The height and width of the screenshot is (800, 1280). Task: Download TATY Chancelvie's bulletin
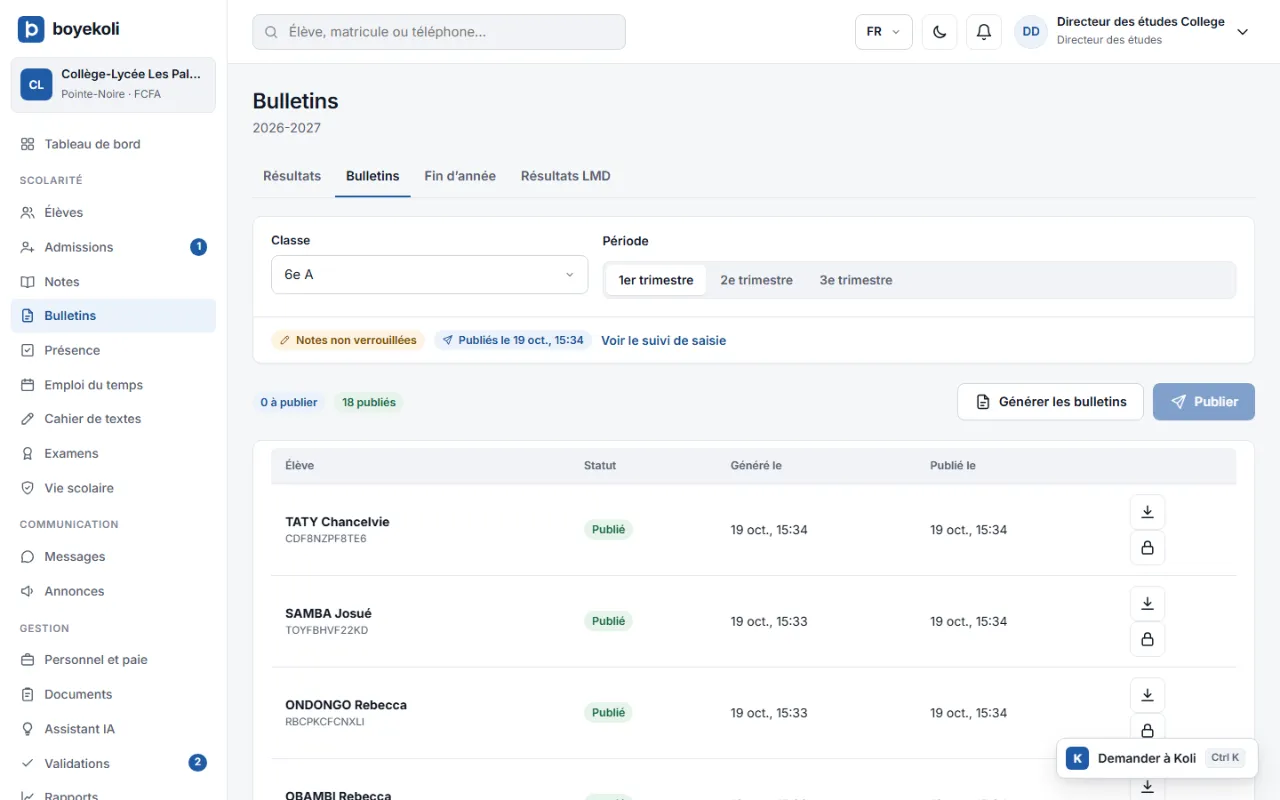(1147, 512)
